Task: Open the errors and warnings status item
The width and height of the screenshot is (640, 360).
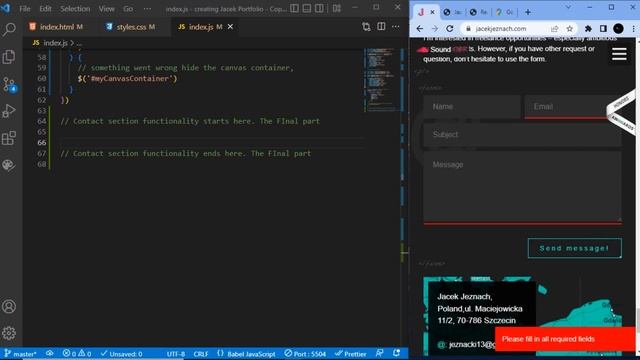Action: pyautogui.click(x=77, y=353)
